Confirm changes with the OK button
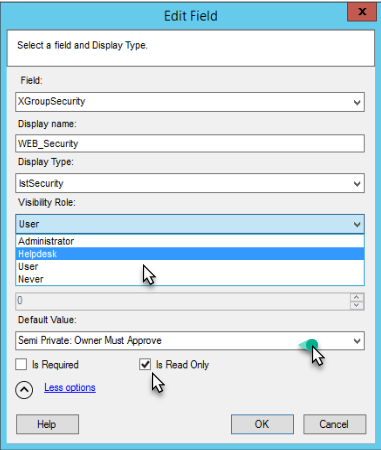This screenshot has height=450, width=381. coord(262,424)
